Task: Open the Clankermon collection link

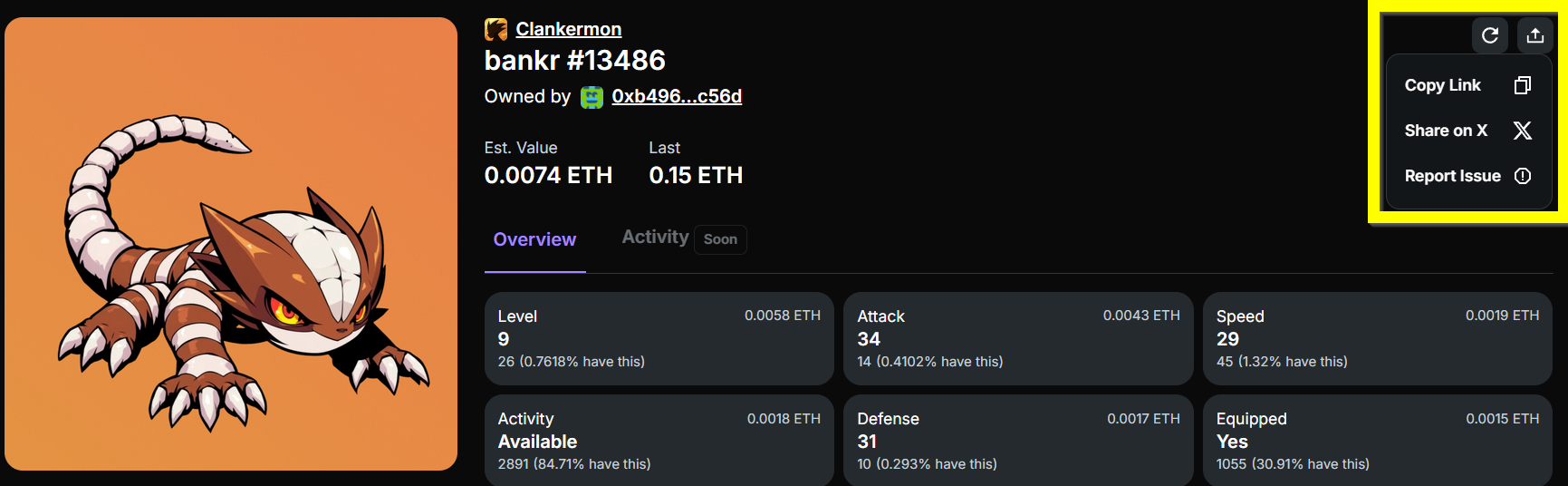Action: click(569, 30)
